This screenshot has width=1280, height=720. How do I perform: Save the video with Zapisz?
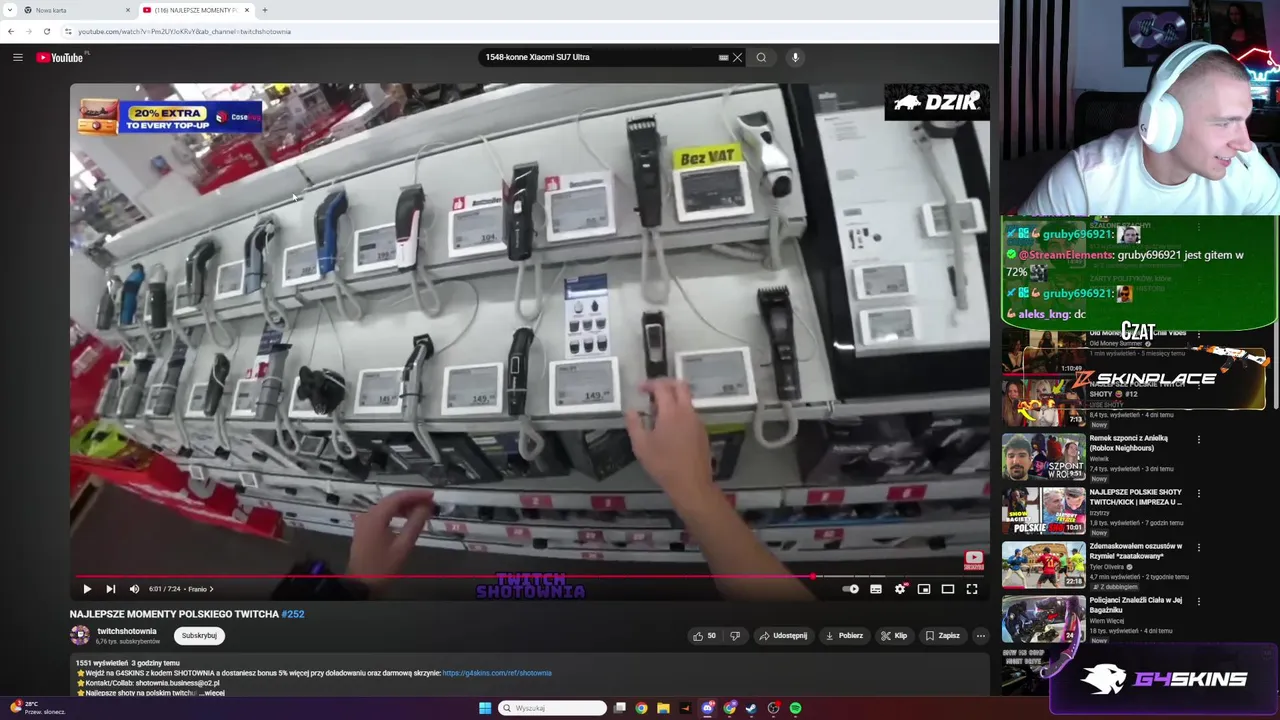(x=942, y=635)
